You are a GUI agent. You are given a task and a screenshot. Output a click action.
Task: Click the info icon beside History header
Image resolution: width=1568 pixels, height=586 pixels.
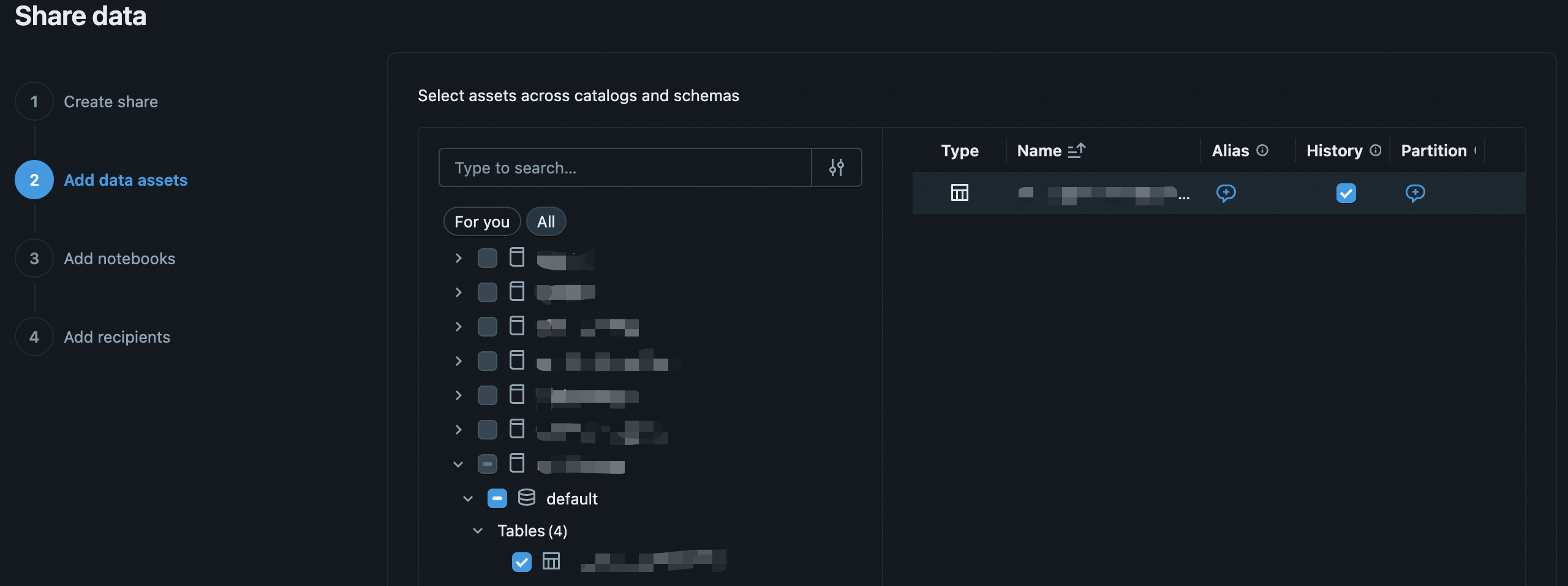coord(1376,150)
